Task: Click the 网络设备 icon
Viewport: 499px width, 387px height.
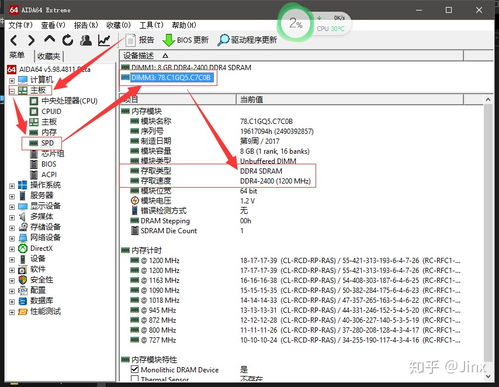Action: 23,238
